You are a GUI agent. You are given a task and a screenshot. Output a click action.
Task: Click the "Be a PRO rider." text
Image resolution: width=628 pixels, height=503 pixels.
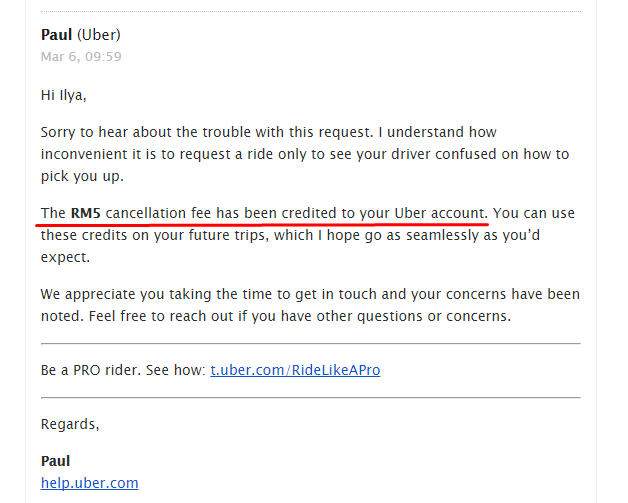86,370
